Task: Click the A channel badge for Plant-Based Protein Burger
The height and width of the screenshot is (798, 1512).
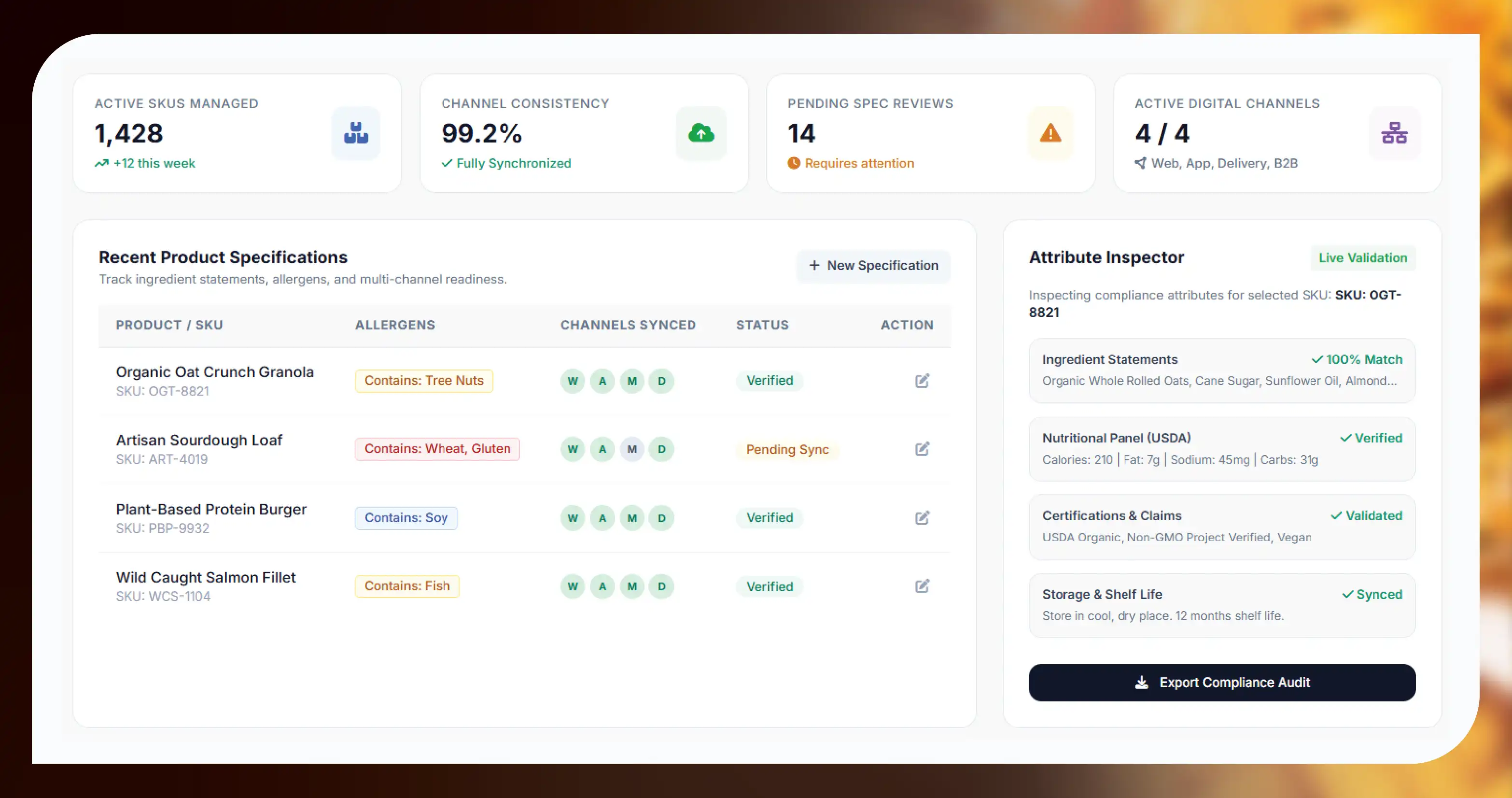Action: click(x=602, y=518)
